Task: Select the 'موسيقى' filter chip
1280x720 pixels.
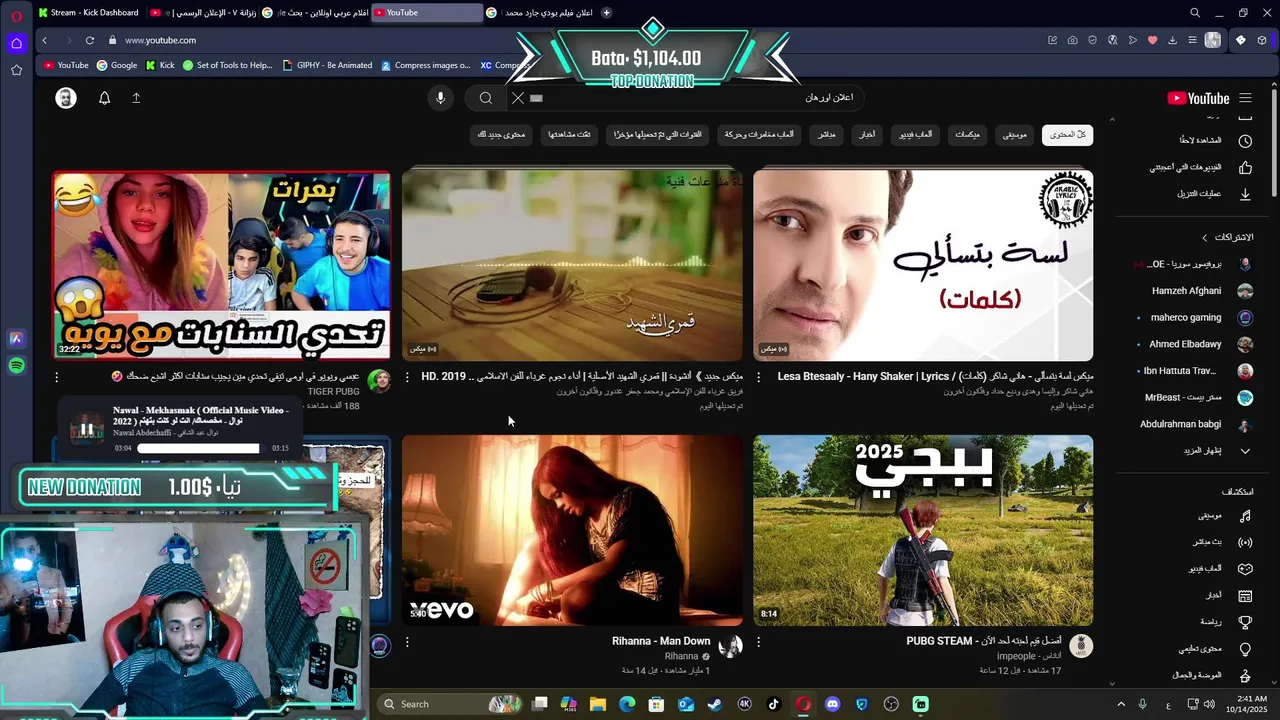Action: coord(1015,135)
